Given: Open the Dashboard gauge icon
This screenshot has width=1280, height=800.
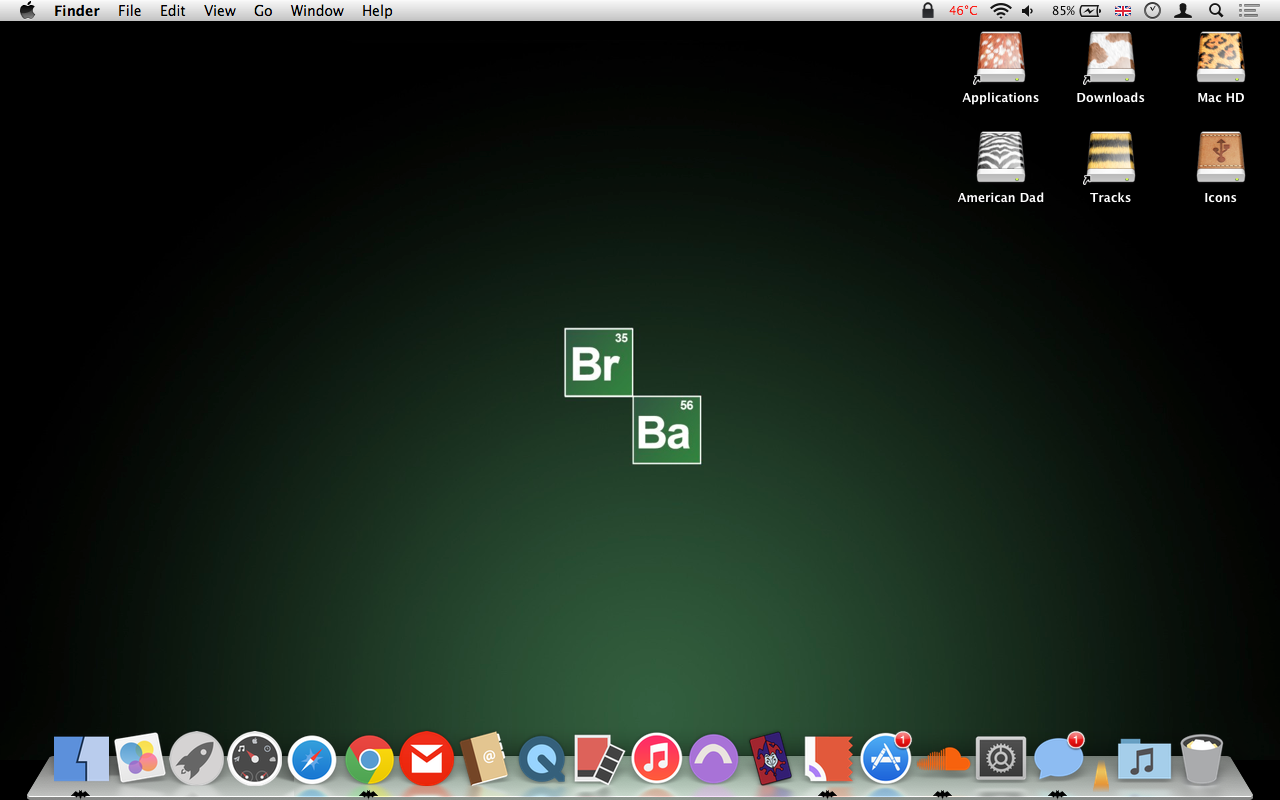Looking at the screenshot, I should point(254,759).
